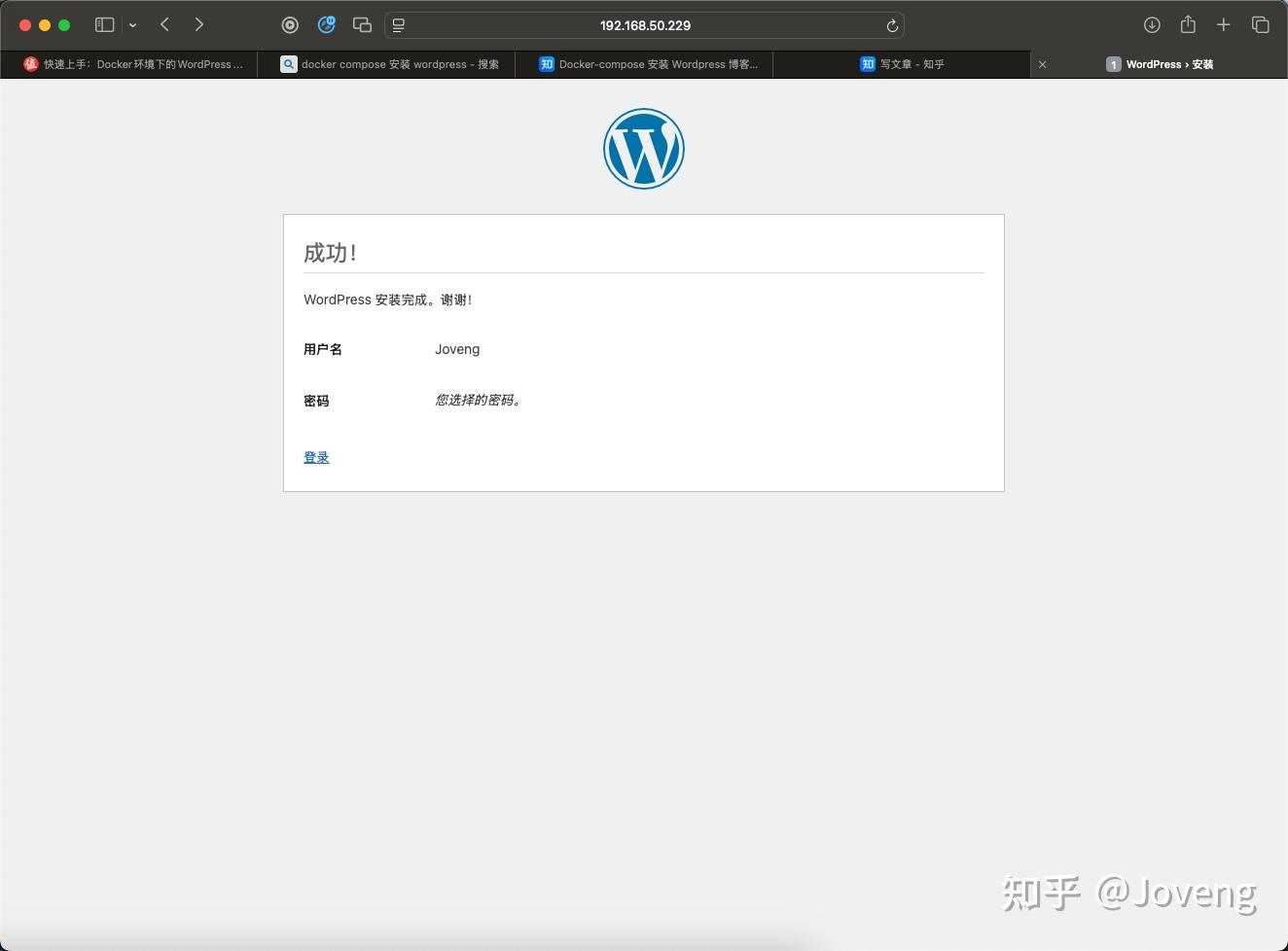Click the address bar showing 192.168.50.229
Image resolution: width=1288 pixels, height=951 pixels.
645,25
